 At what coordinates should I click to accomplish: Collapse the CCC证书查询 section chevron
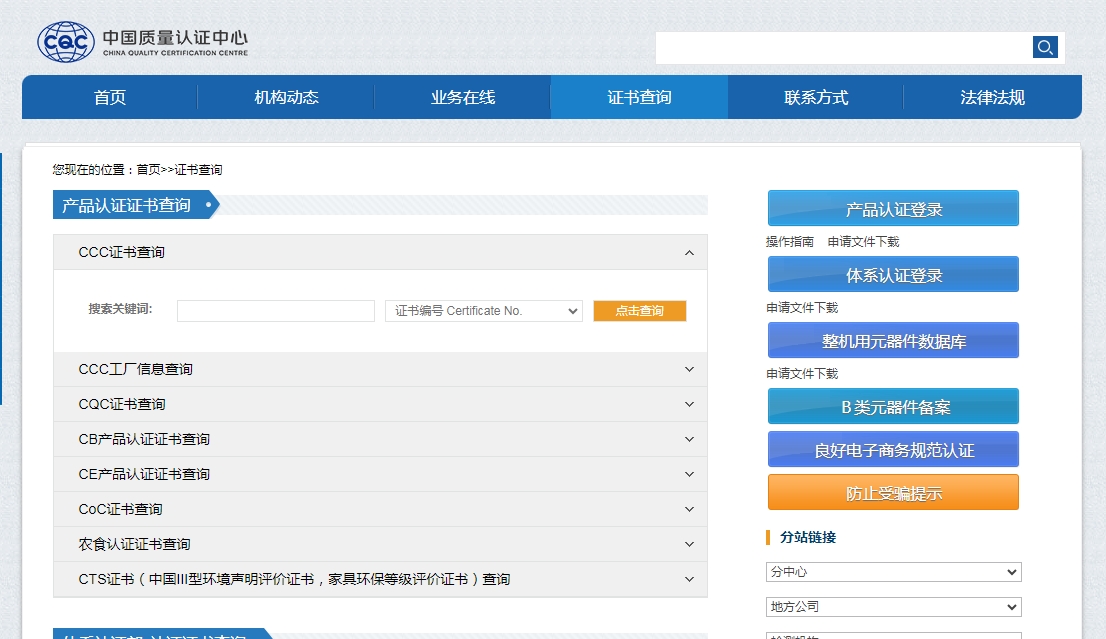point(688,253)
